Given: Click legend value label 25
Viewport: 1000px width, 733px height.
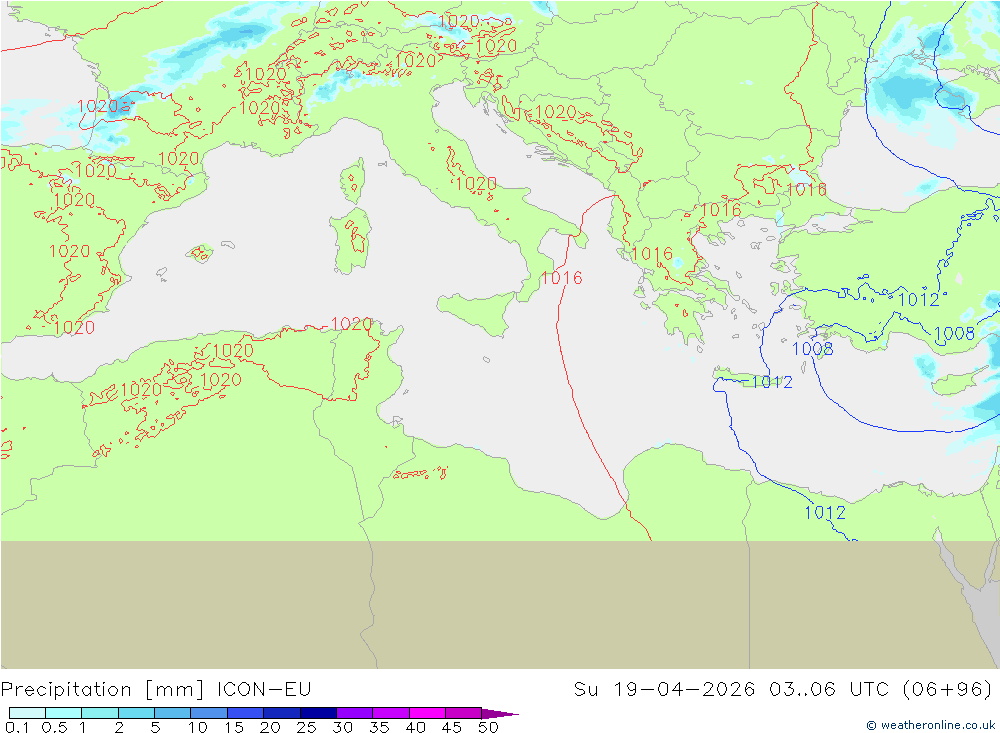Looking at the screenshot, I should (x=306, y=727).
